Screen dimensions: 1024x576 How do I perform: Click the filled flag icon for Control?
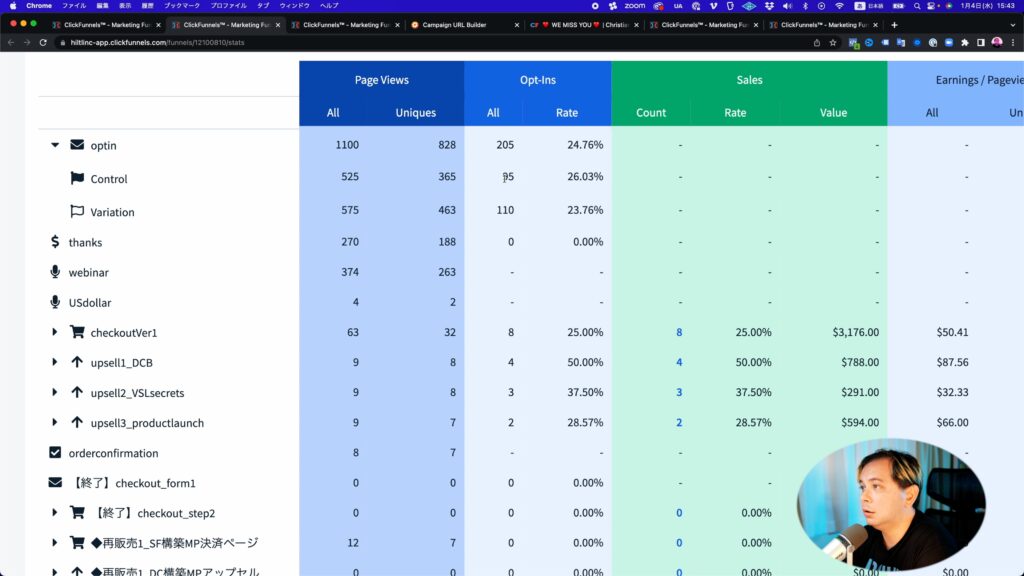pyautogui.click(x=77, y=179)
